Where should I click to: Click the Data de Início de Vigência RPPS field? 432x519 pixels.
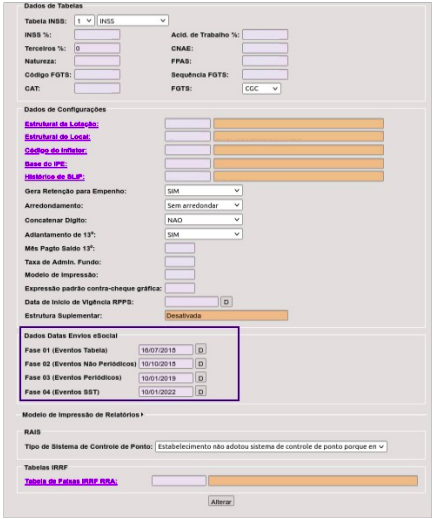pyautogui.click(x=192, y=302)
